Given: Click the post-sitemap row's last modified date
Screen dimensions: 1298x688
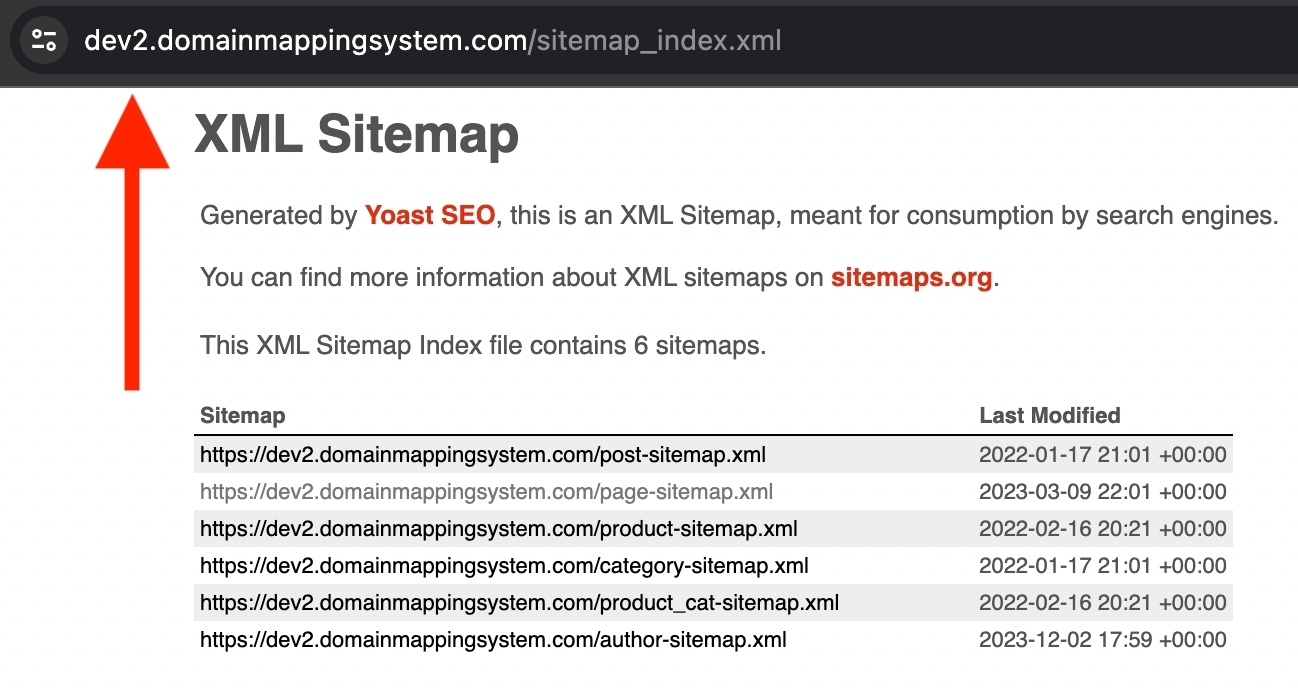Looking at the screenshot, I should click(1102, 455).
